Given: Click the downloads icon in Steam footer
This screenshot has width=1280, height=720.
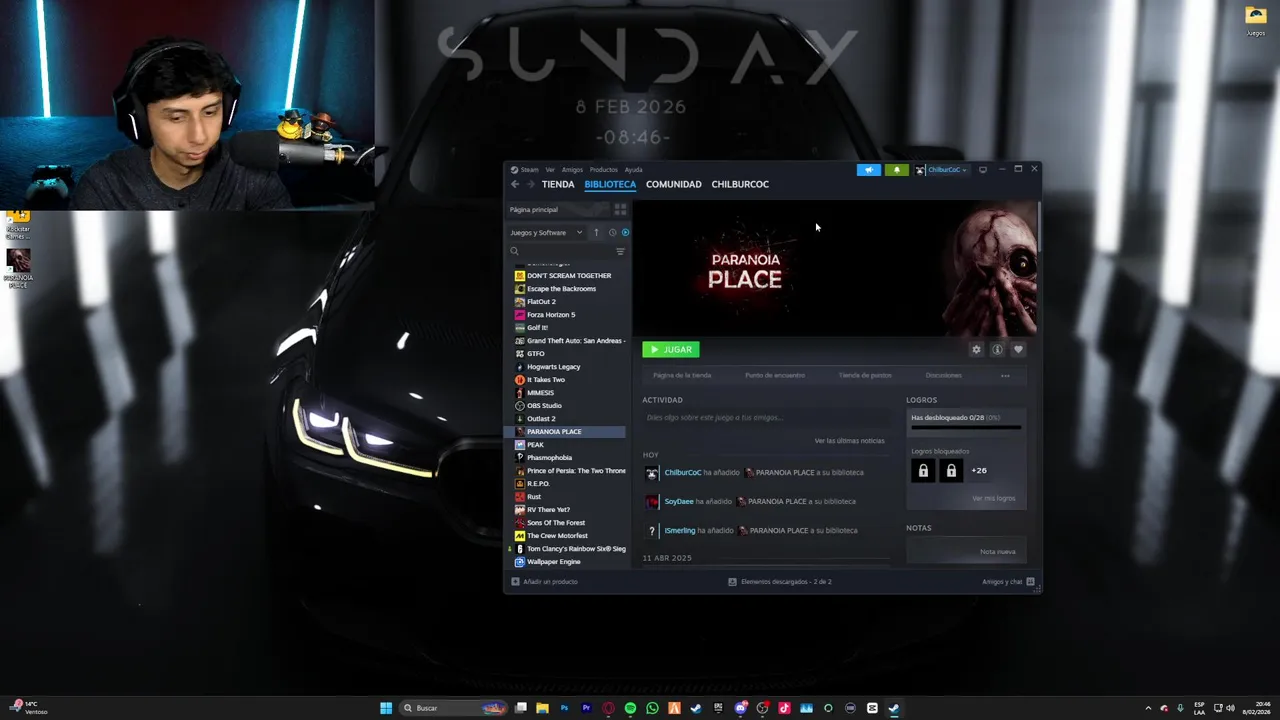Looking at the screenshot, I should click(732, 582).
